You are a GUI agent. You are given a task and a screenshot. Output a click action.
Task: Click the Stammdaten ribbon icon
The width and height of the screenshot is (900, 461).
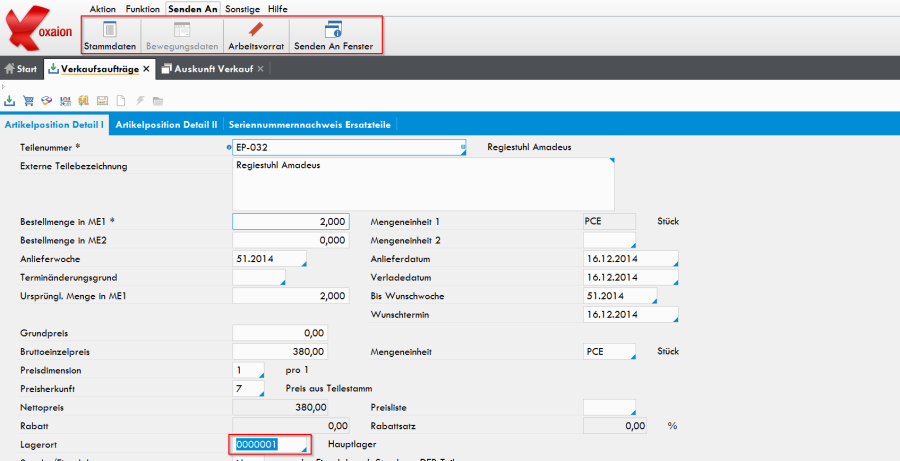click(110, 36)
